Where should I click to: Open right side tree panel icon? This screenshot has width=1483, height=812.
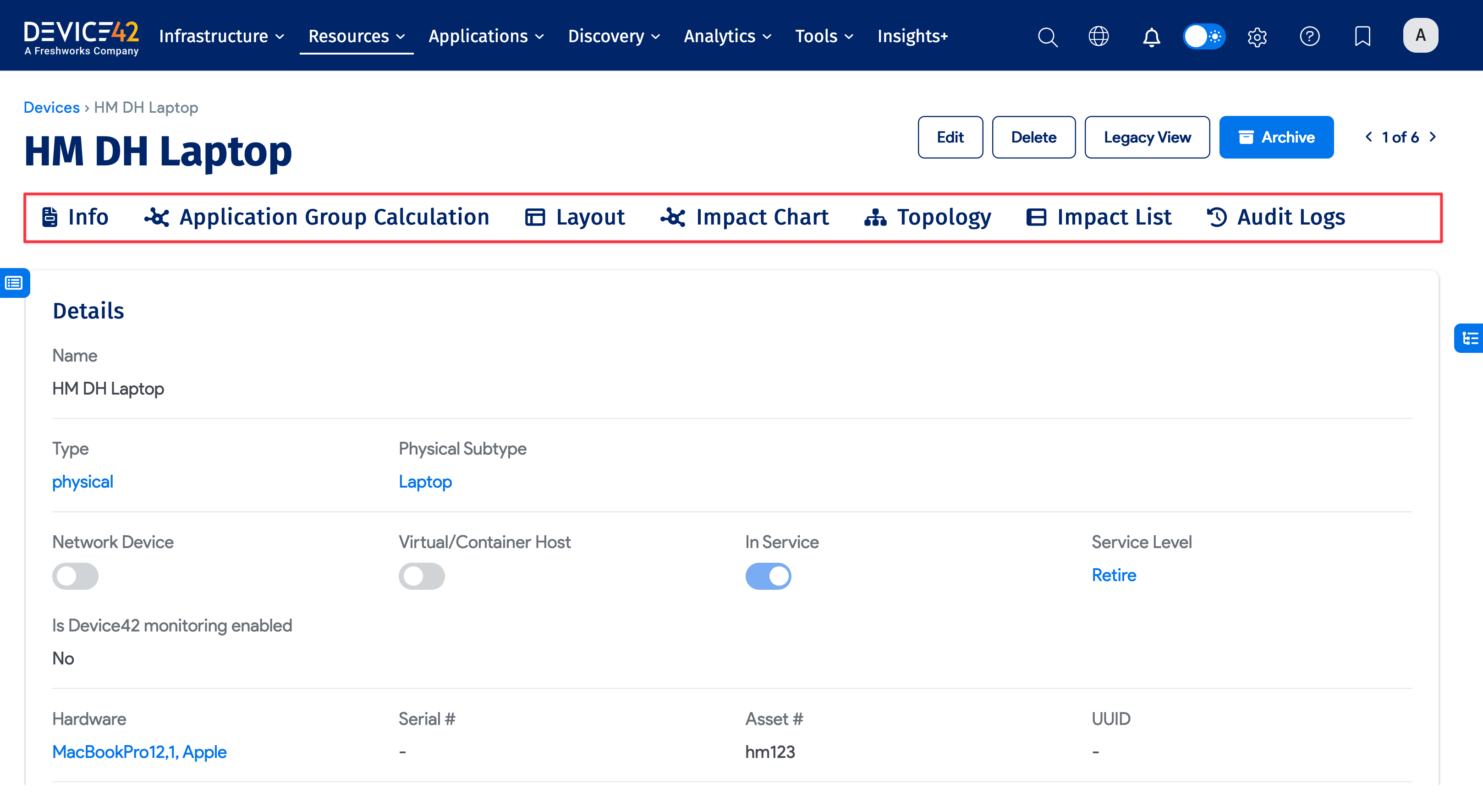pyautogui.click(x=1470, y=338)
